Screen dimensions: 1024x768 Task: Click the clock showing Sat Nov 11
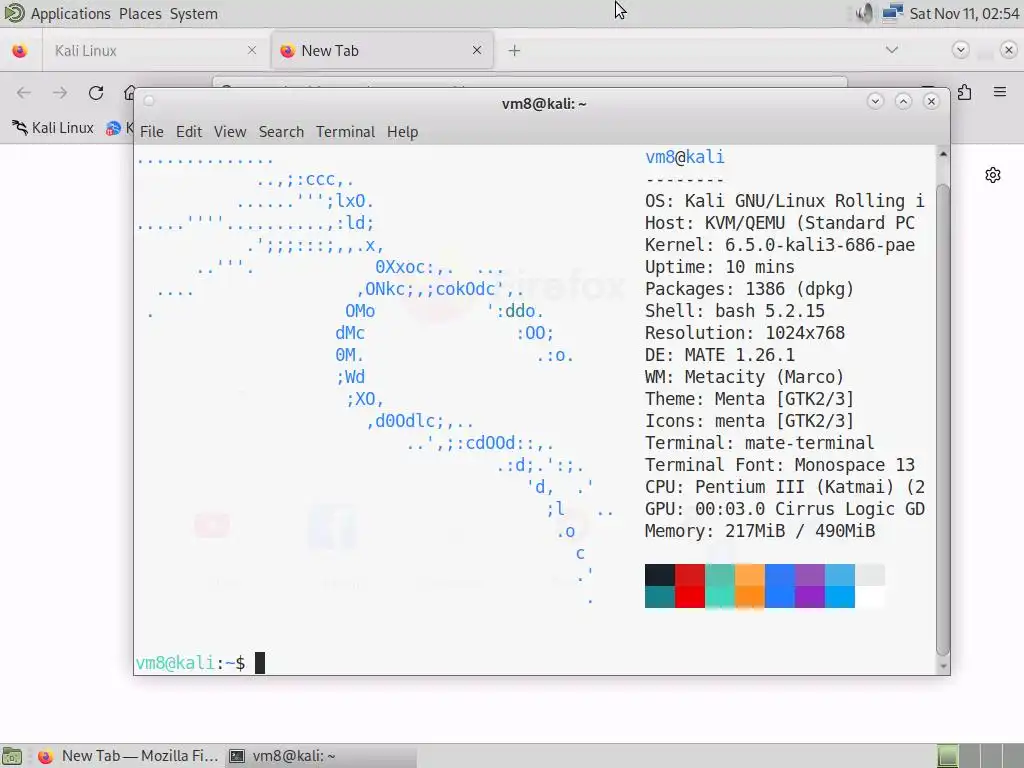964,13
